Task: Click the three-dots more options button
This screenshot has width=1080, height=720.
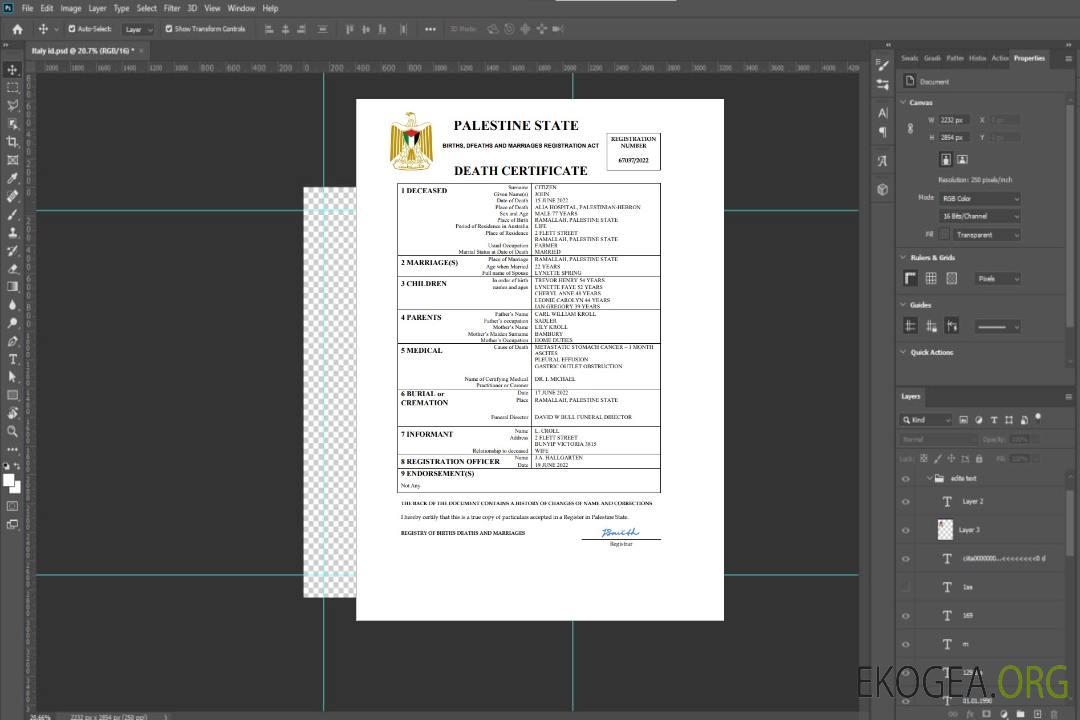Action: coord(430,29)
